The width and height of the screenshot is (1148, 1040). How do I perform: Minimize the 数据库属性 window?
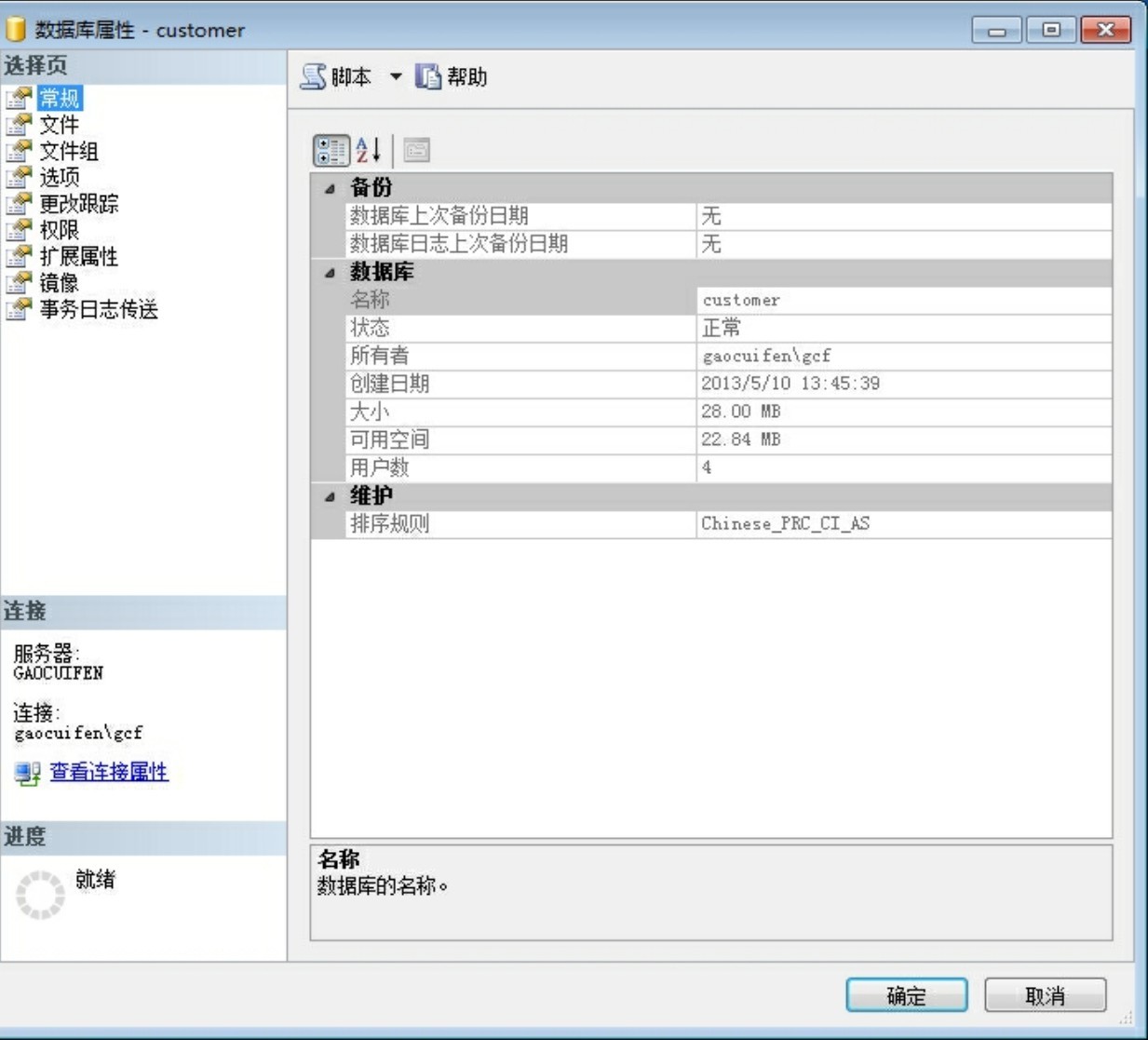tap(996, 30)
